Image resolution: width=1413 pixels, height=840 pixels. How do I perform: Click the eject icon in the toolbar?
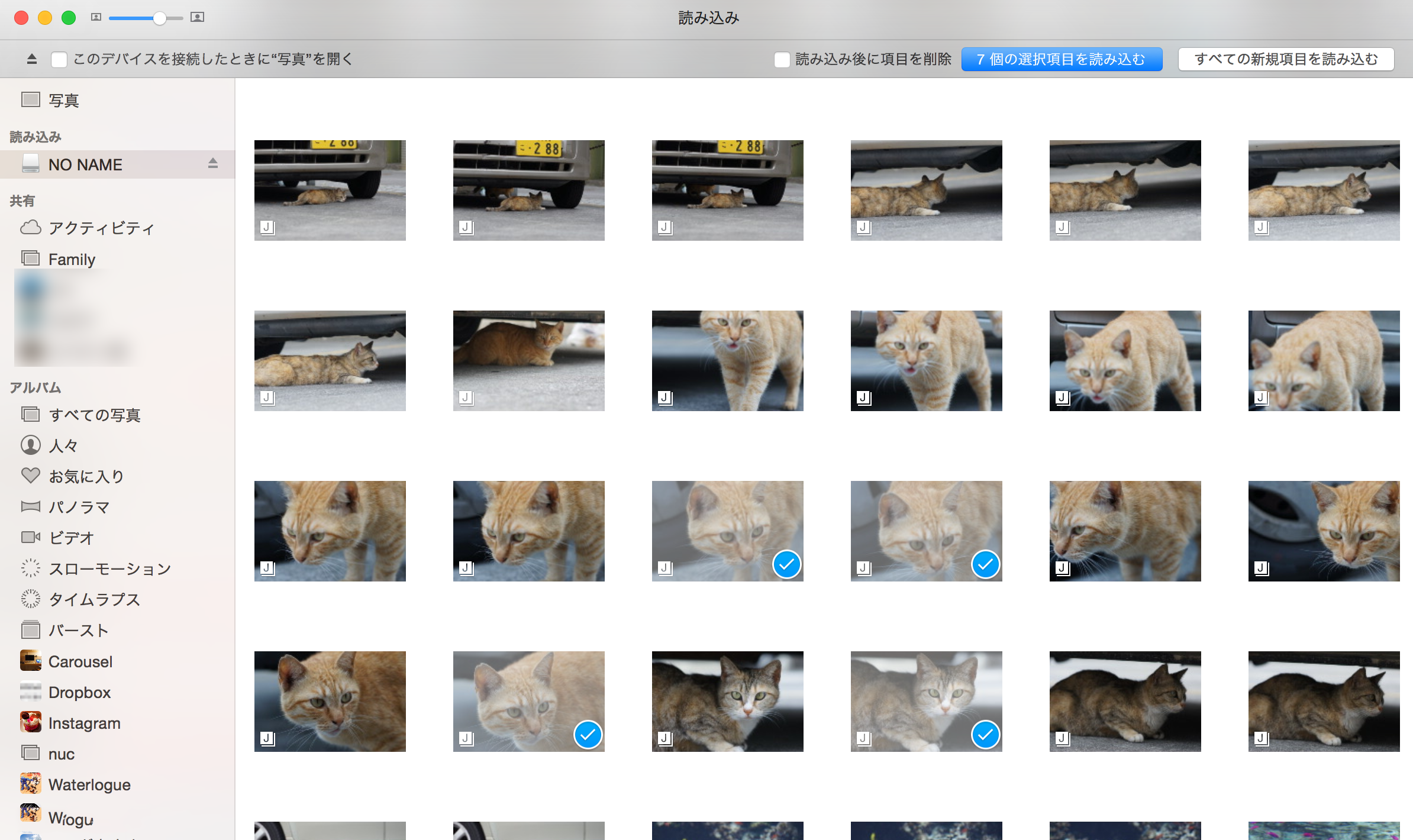click(x=32, y=59)
